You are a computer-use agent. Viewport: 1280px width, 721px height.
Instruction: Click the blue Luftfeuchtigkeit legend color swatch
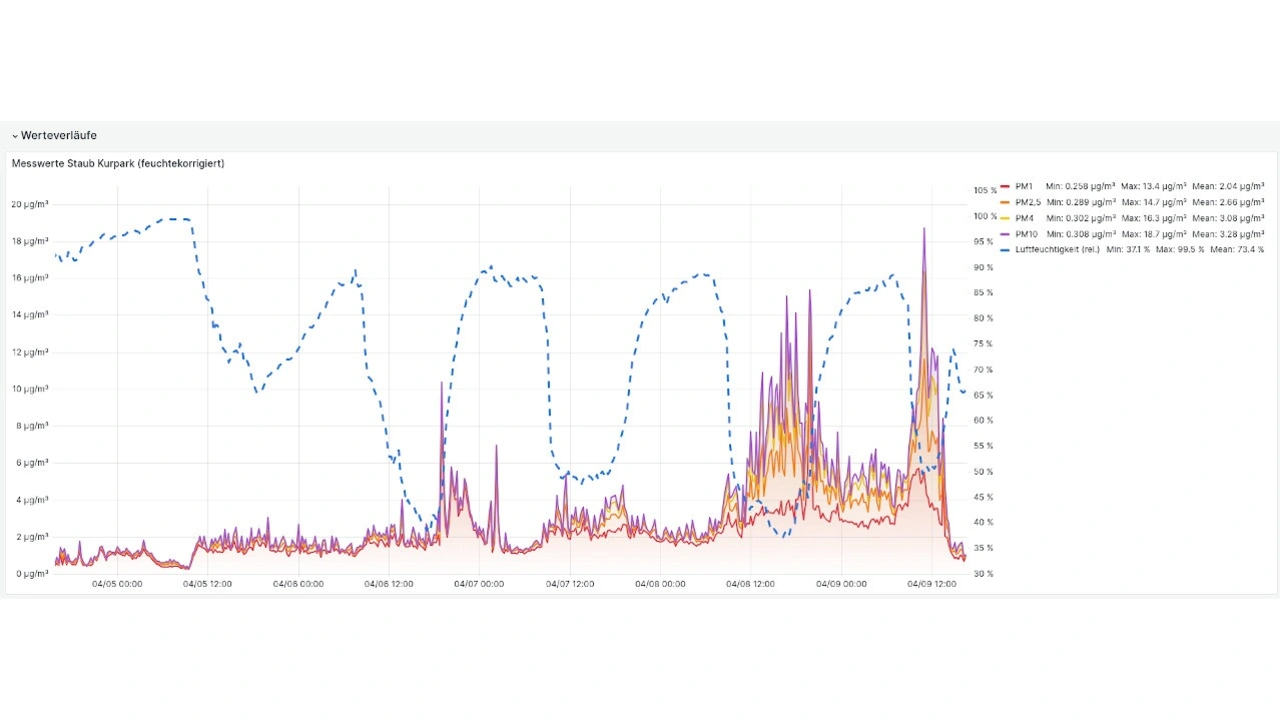1005,250
